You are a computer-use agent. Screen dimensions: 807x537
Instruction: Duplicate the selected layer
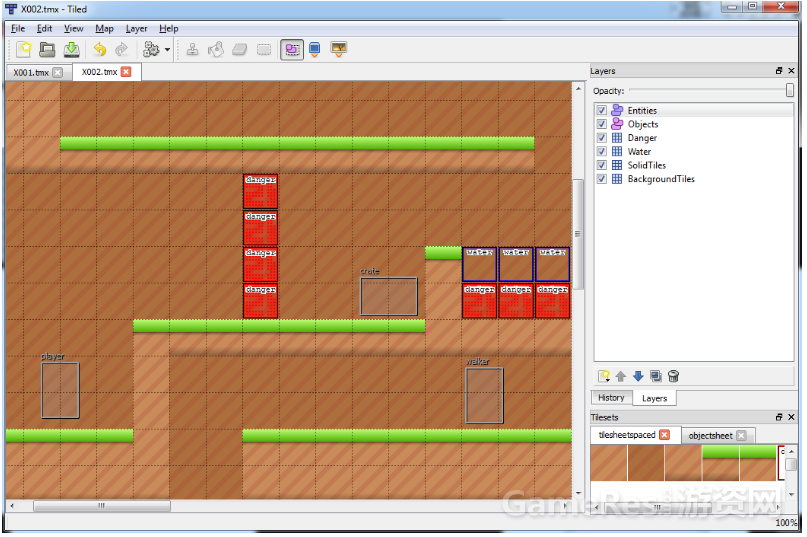pos(656,376)
